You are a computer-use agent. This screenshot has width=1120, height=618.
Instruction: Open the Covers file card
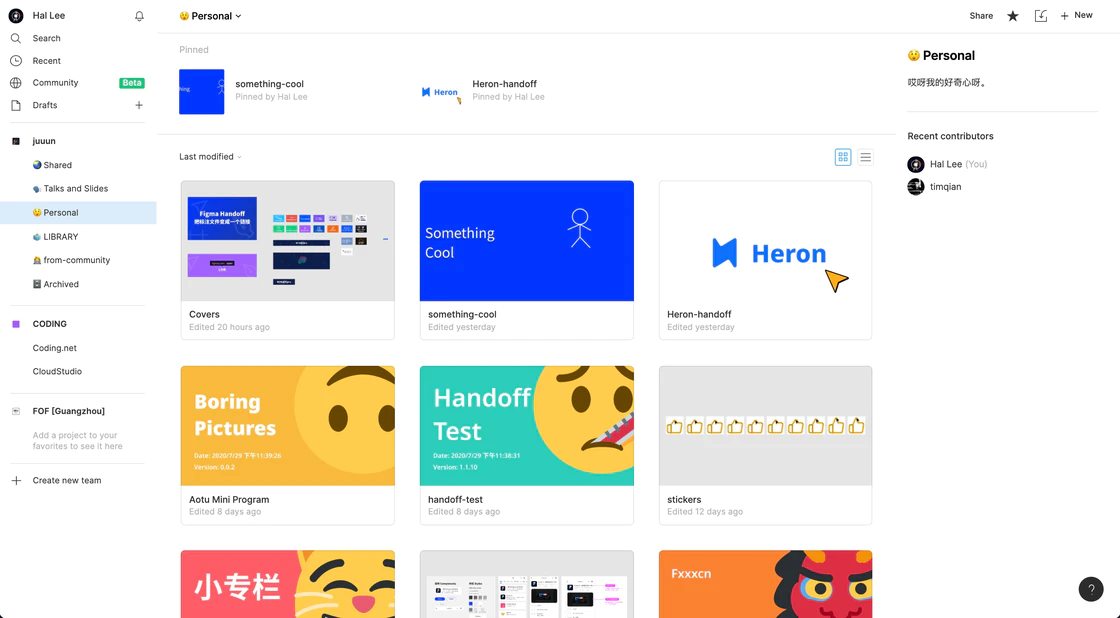pos(288,260)
